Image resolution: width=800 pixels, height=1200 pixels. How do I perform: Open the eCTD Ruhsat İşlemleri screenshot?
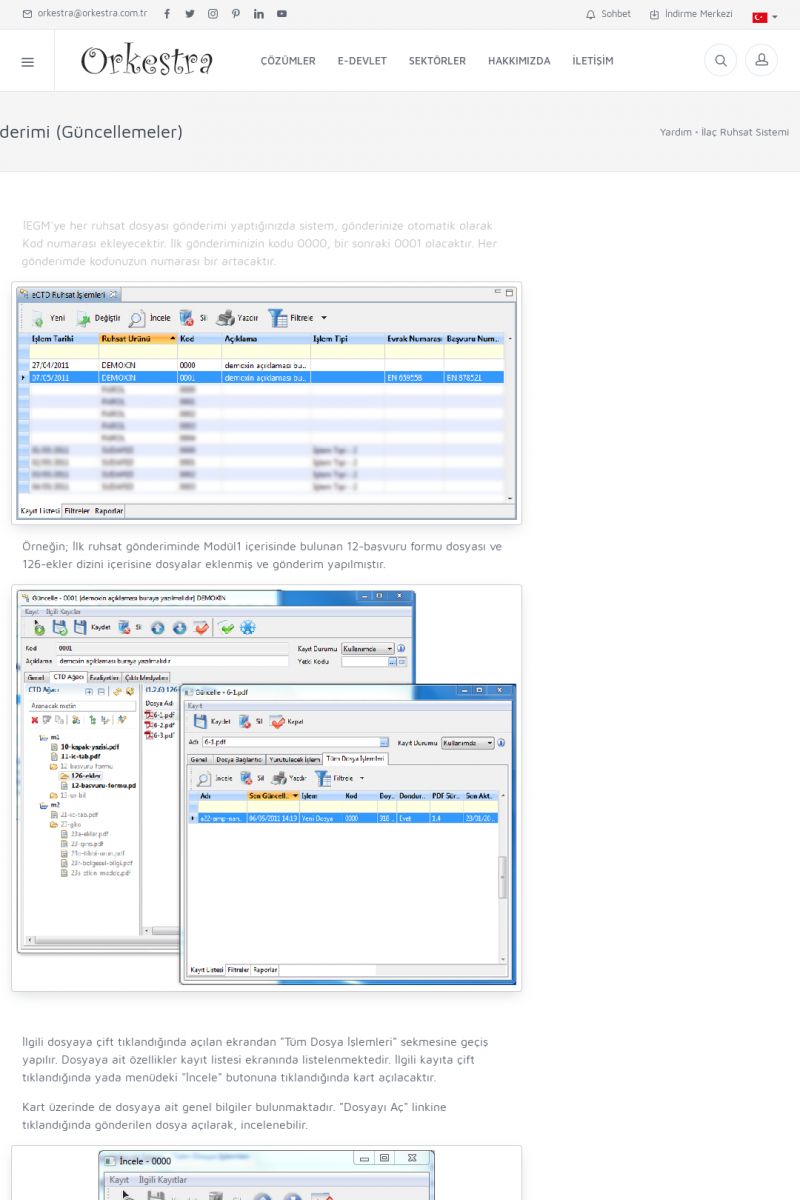click(x=267, y=403)
